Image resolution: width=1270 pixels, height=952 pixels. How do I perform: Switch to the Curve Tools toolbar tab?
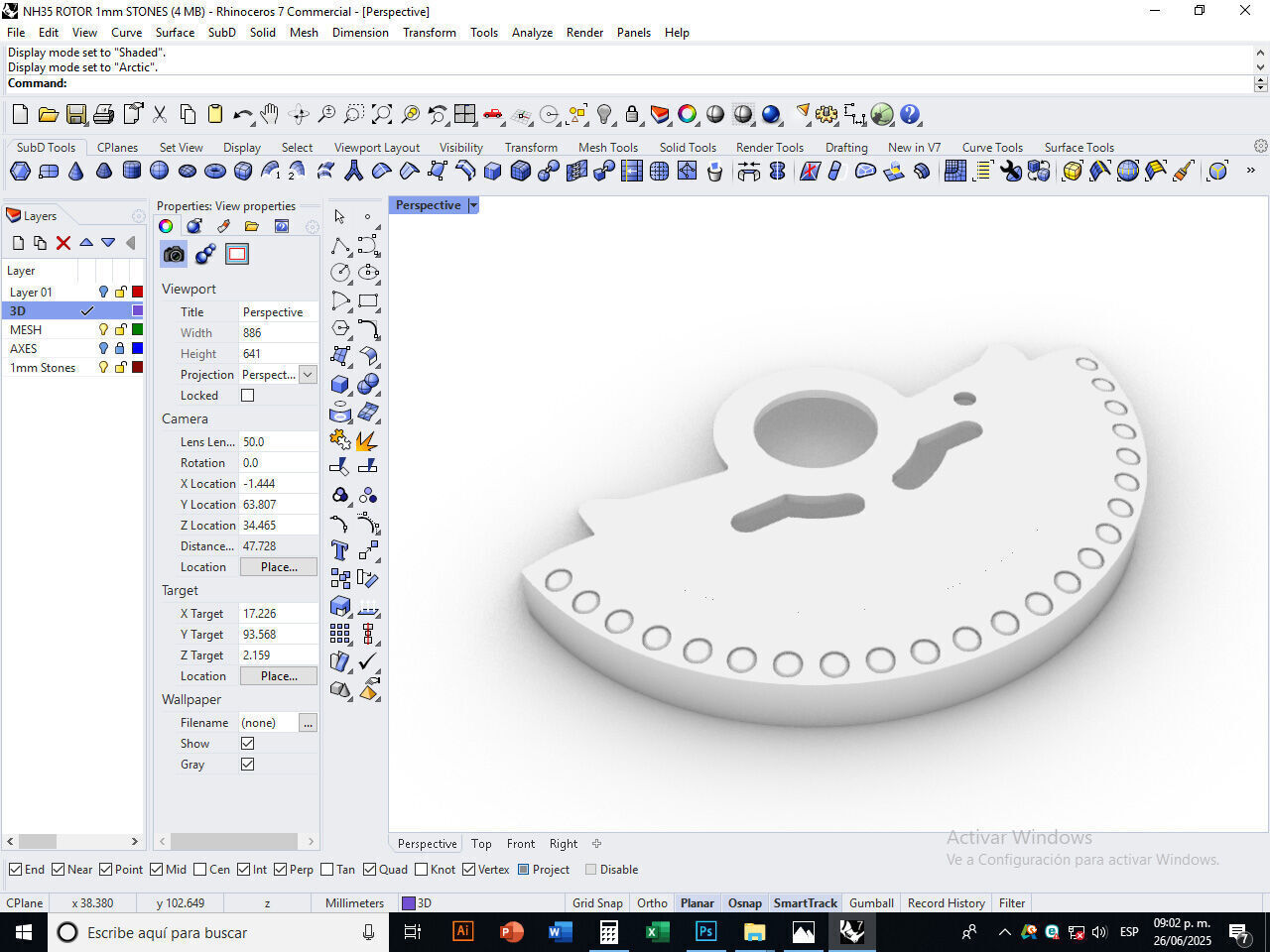point(992,147)
